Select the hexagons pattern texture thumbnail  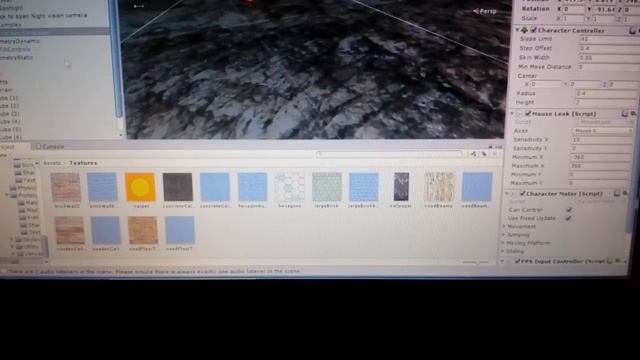coord(289,187)
